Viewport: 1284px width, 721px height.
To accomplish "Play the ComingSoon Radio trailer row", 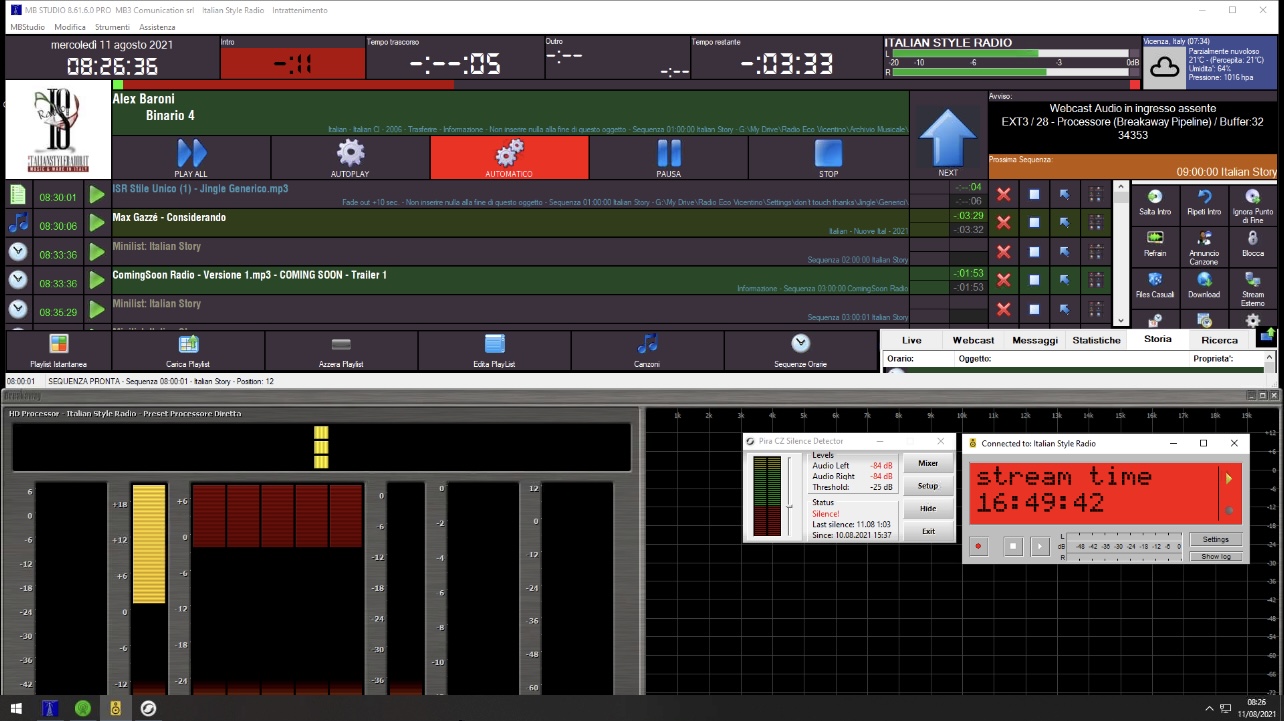I will (x=97, y=281).
